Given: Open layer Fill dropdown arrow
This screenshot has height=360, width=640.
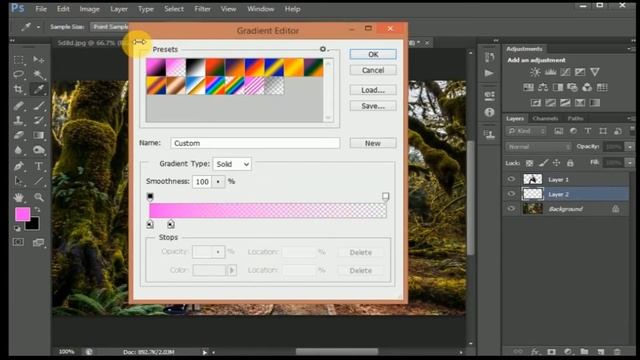Looking at the screenshot, I should click(630, 162).
